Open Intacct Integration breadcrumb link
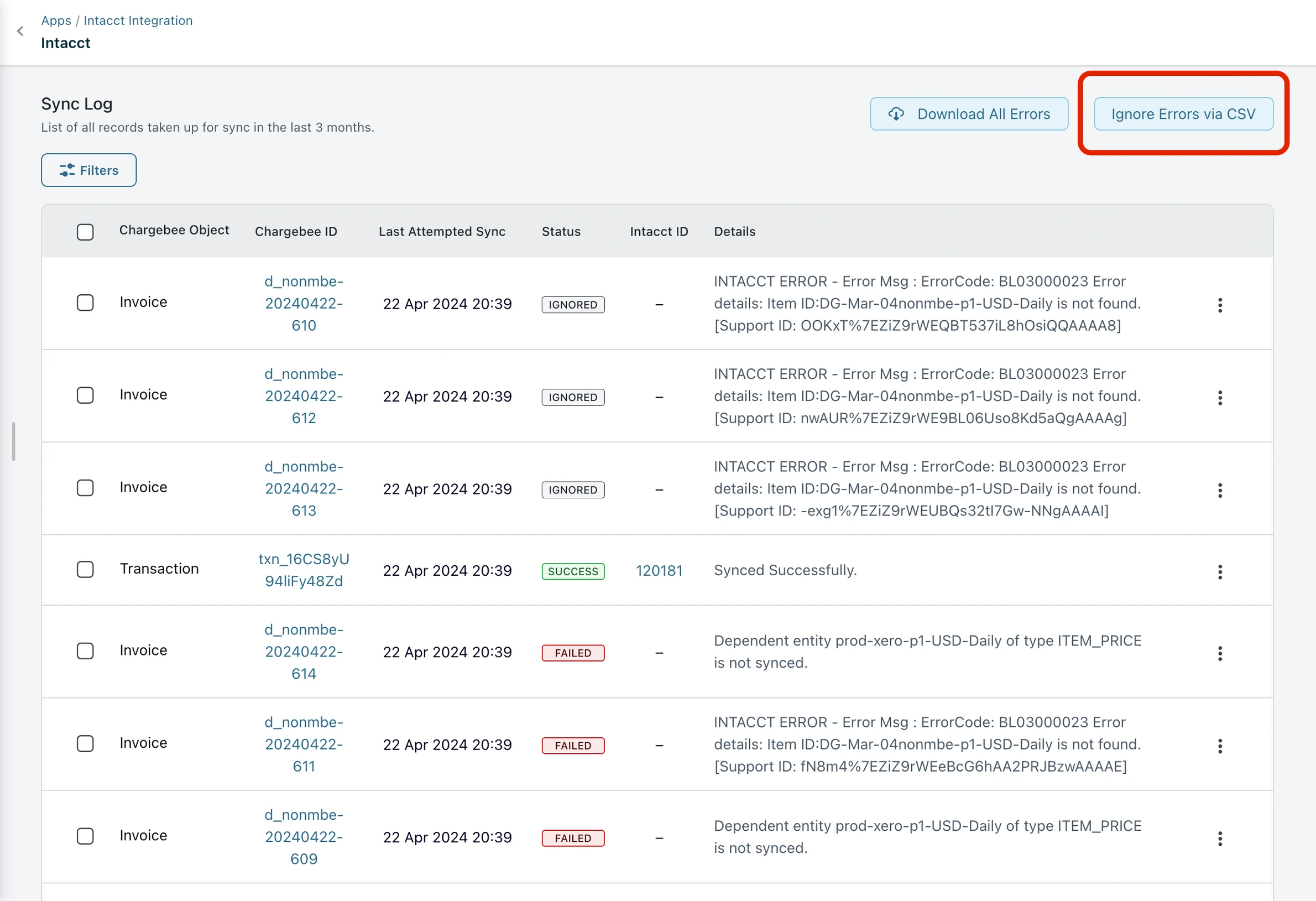The width and height of the screenshot is (1316, 901). point(138,20)
